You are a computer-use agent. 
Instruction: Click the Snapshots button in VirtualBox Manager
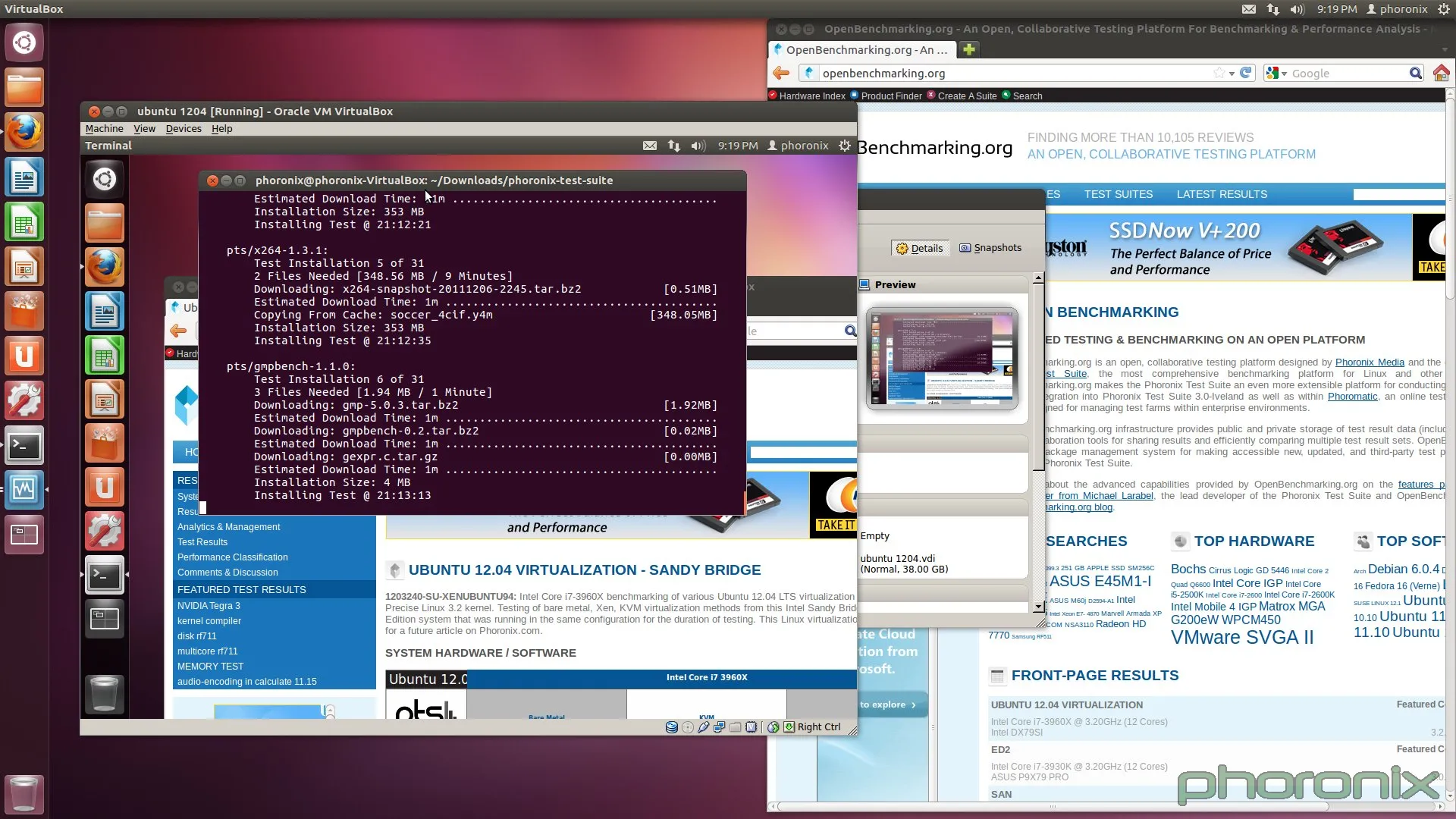pos(990,248)
